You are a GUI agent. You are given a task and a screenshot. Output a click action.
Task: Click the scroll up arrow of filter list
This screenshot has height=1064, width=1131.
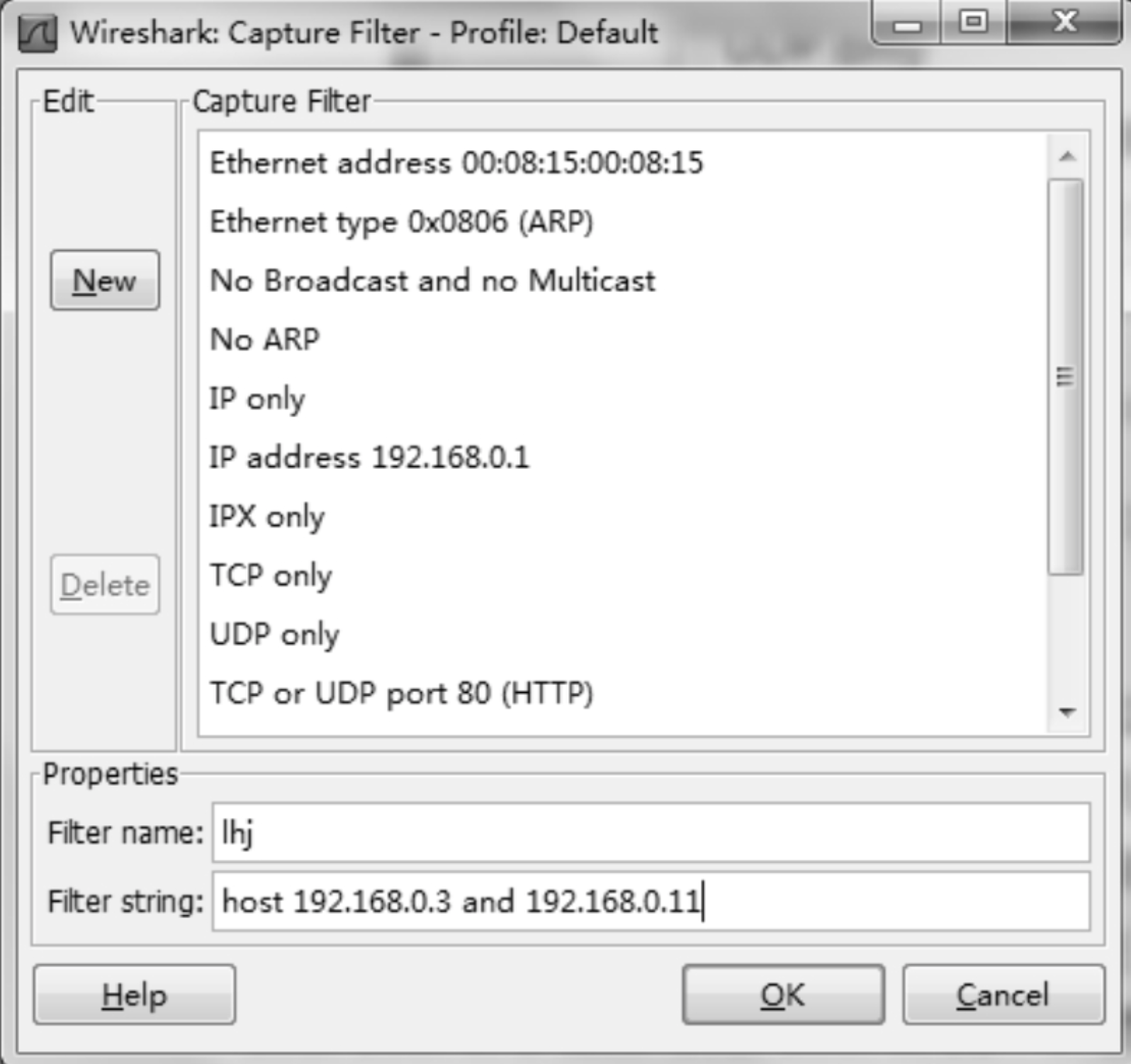1067,156
